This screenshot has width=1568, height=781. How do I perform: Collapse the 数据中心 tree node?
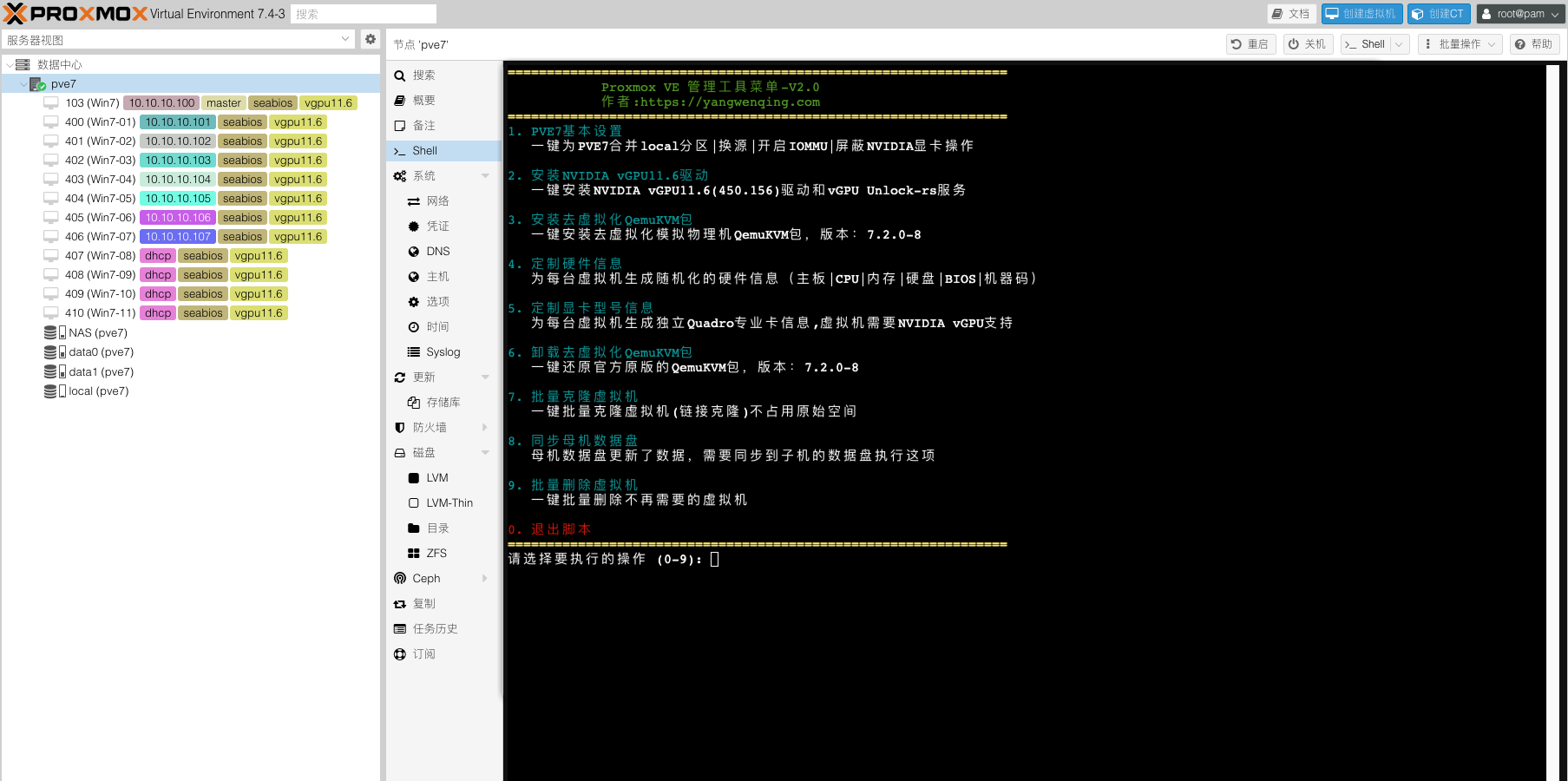10,65
